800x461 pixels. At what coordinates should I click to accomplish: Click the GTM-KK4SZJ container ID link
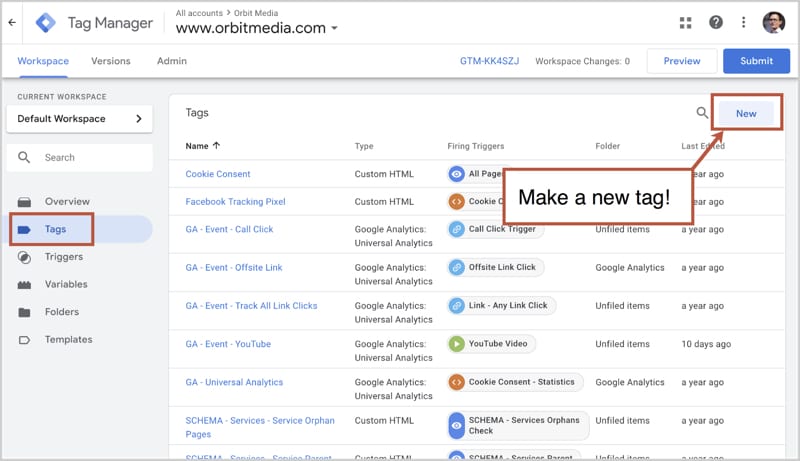(489, 61)
